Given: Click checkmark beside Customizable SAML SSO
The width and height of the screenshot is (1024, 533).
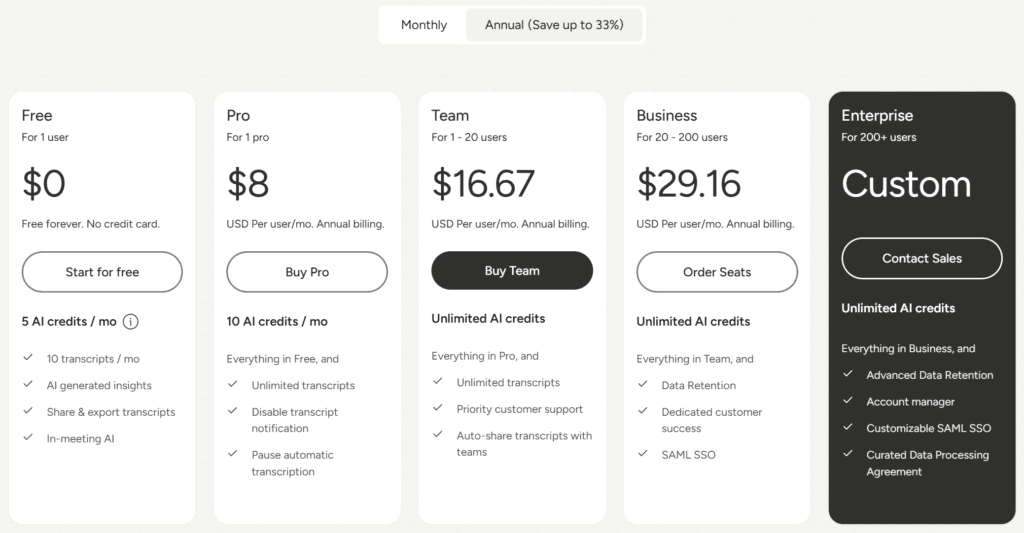Looking at the screenshot, I should click(x=847, y=428).
